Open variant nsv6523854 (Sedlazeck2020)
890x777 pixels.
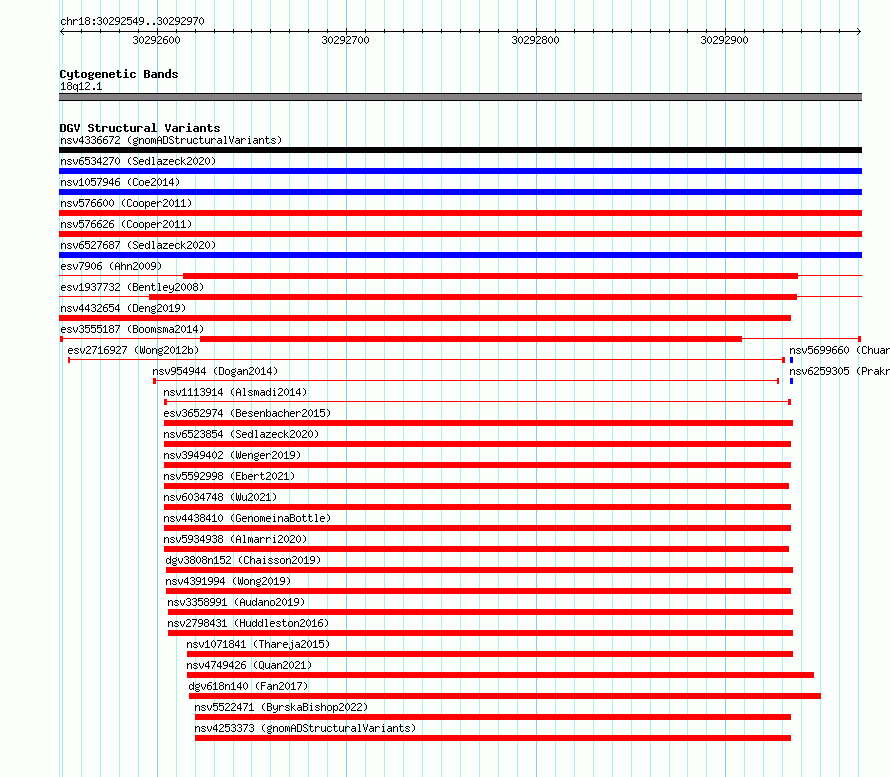(241, 434)
